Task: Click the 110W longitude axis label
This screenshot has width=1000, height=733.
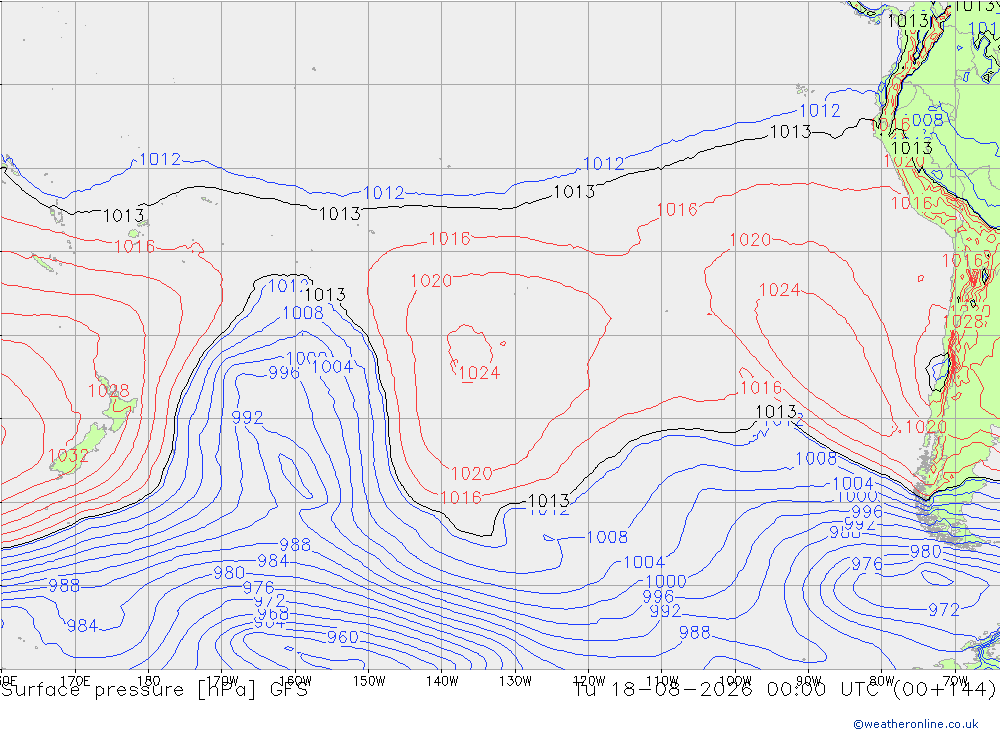Action: [x=662, y=680]
